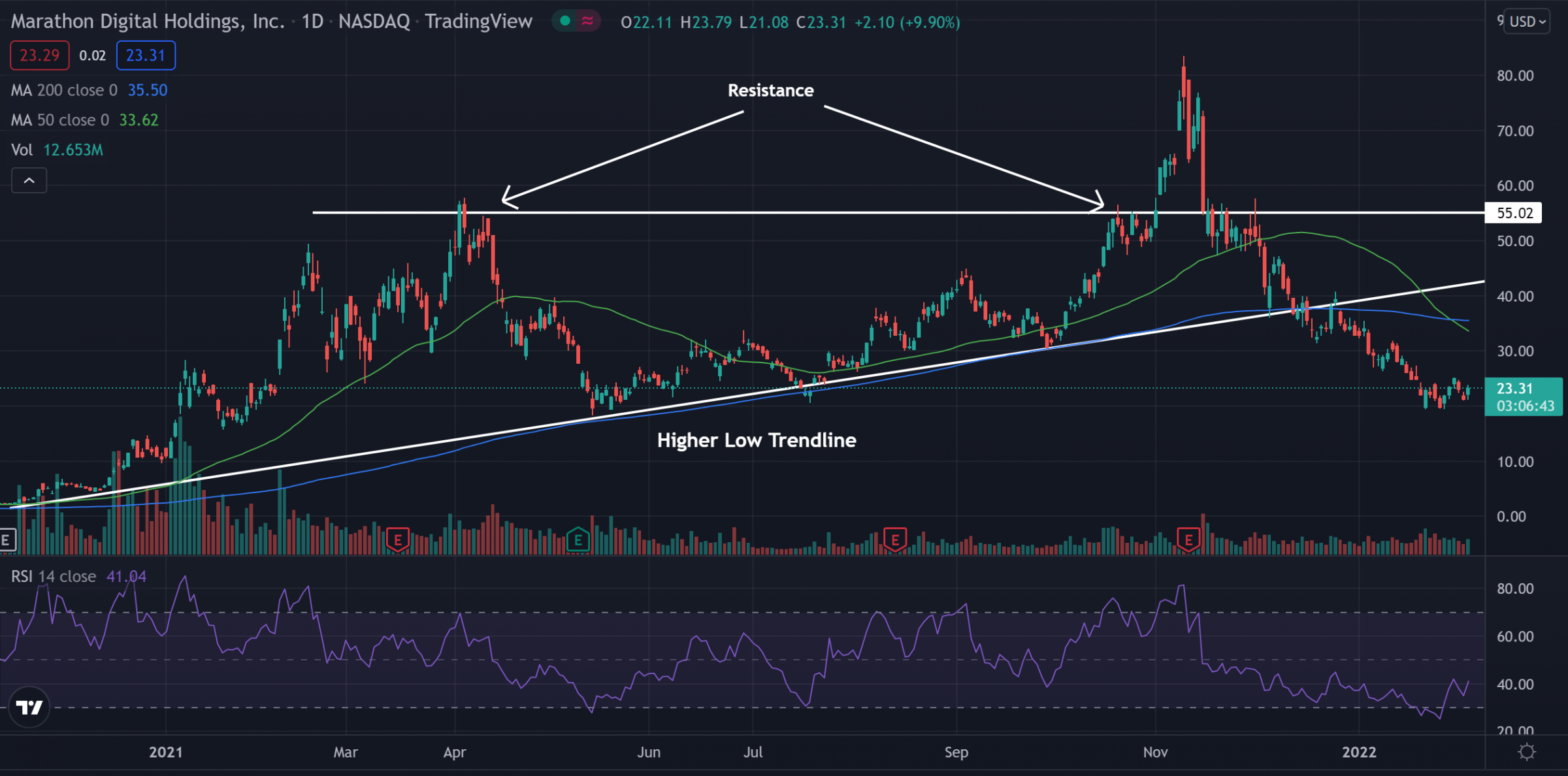Open chart settings gear icon
Viewport: 1568px width, 776px height.
(x=1527, y=752)
